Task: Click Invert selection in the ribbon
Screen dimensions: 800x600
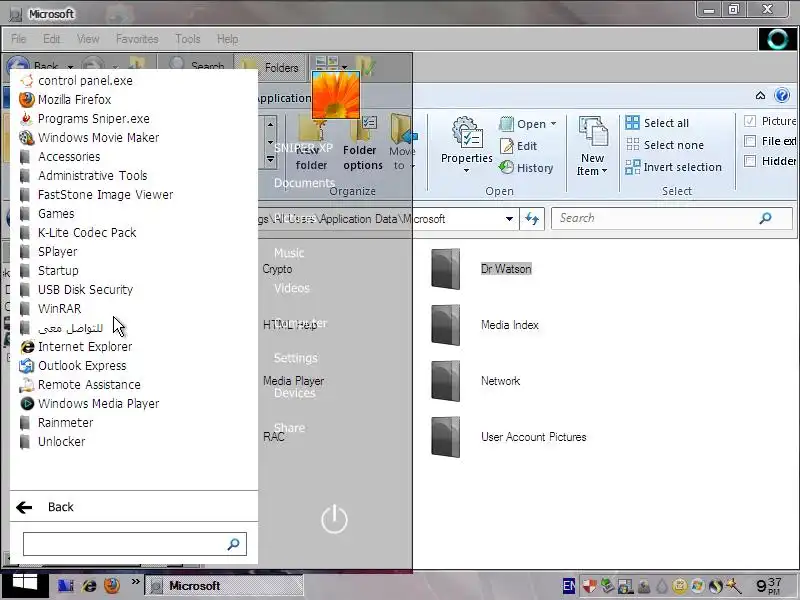Action: click(673, 167)
